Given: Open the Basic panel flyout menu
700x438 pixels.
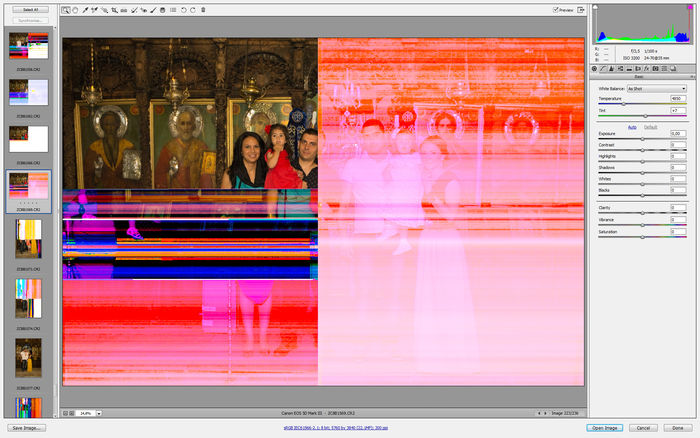Looking at the screenshot, I should pos(692,76).
